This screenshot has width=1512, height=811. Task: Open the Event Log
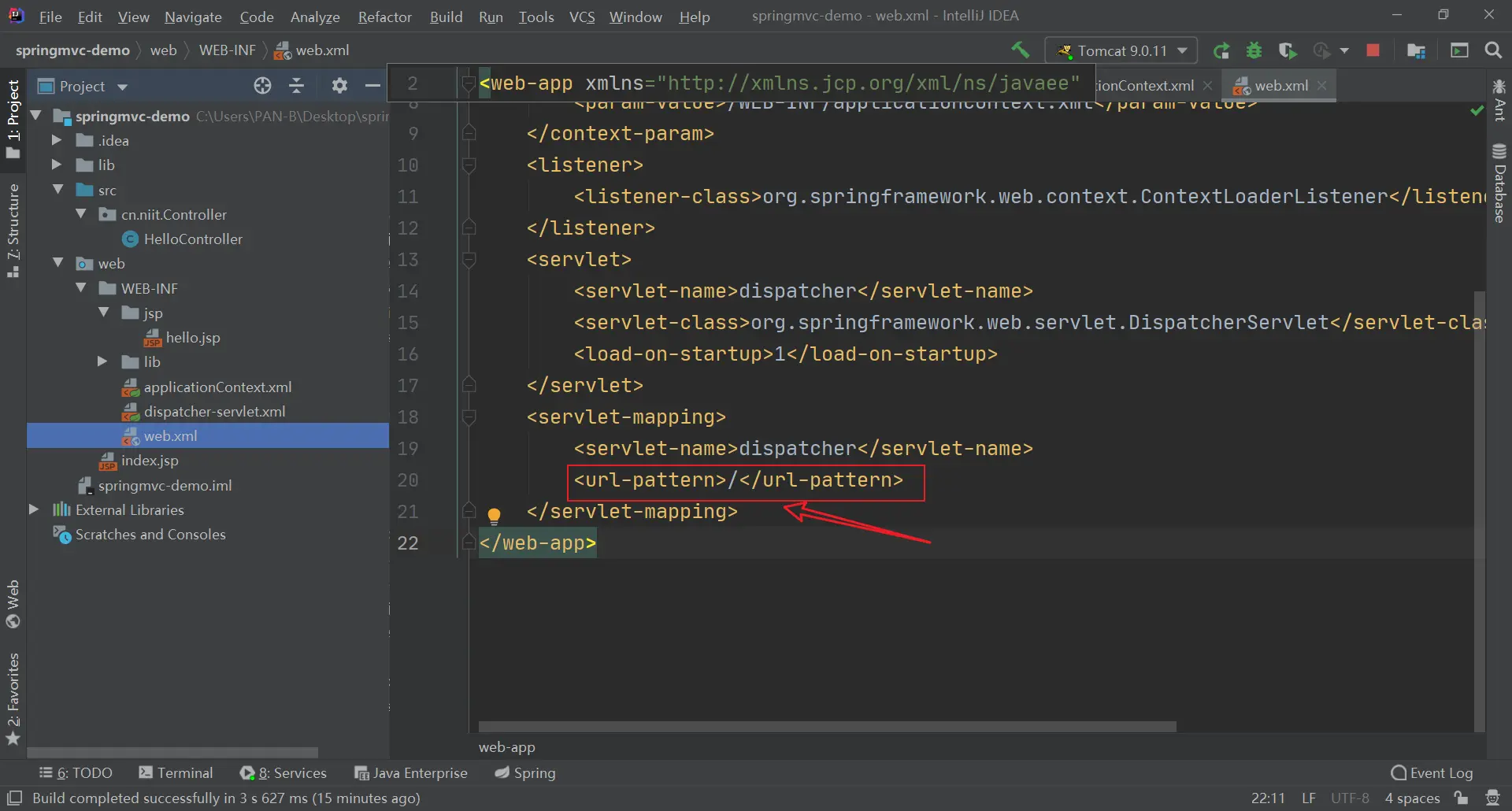click(x=1432, y=773)
